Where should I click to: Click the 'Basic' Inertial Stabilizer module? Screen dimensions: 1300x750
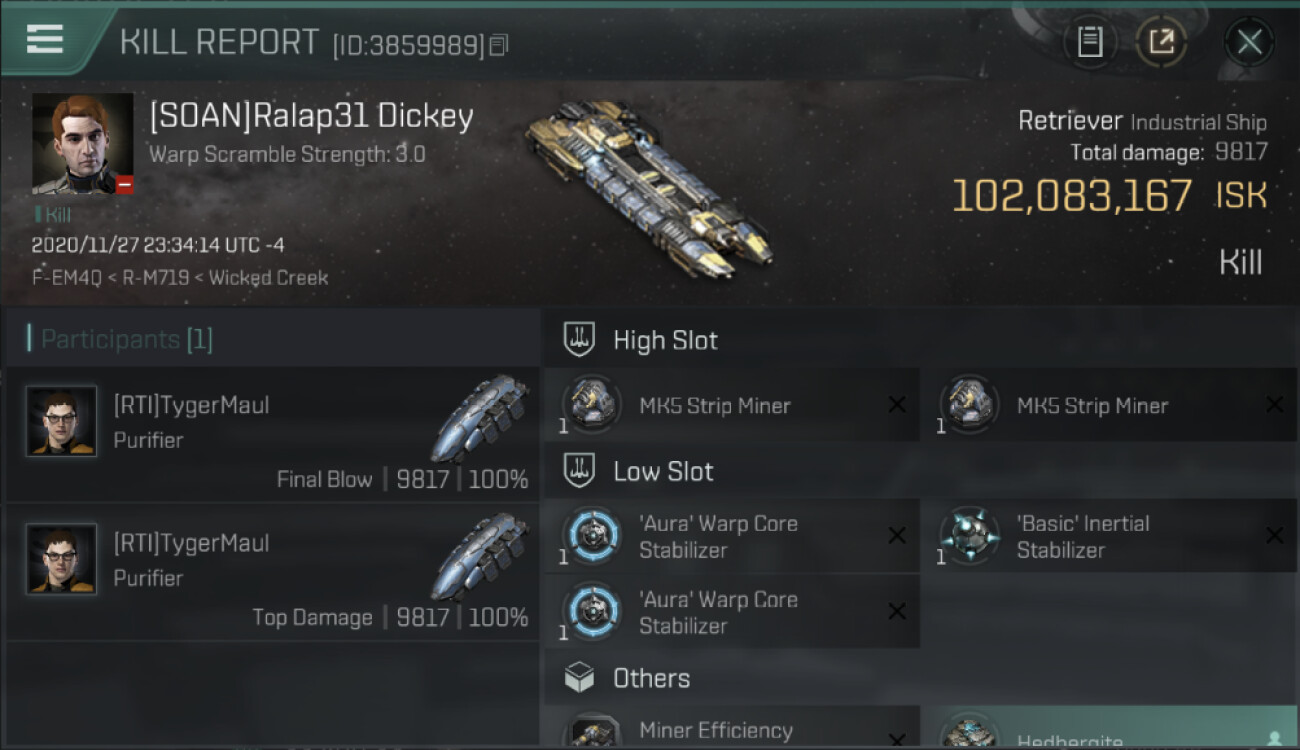1110,536
